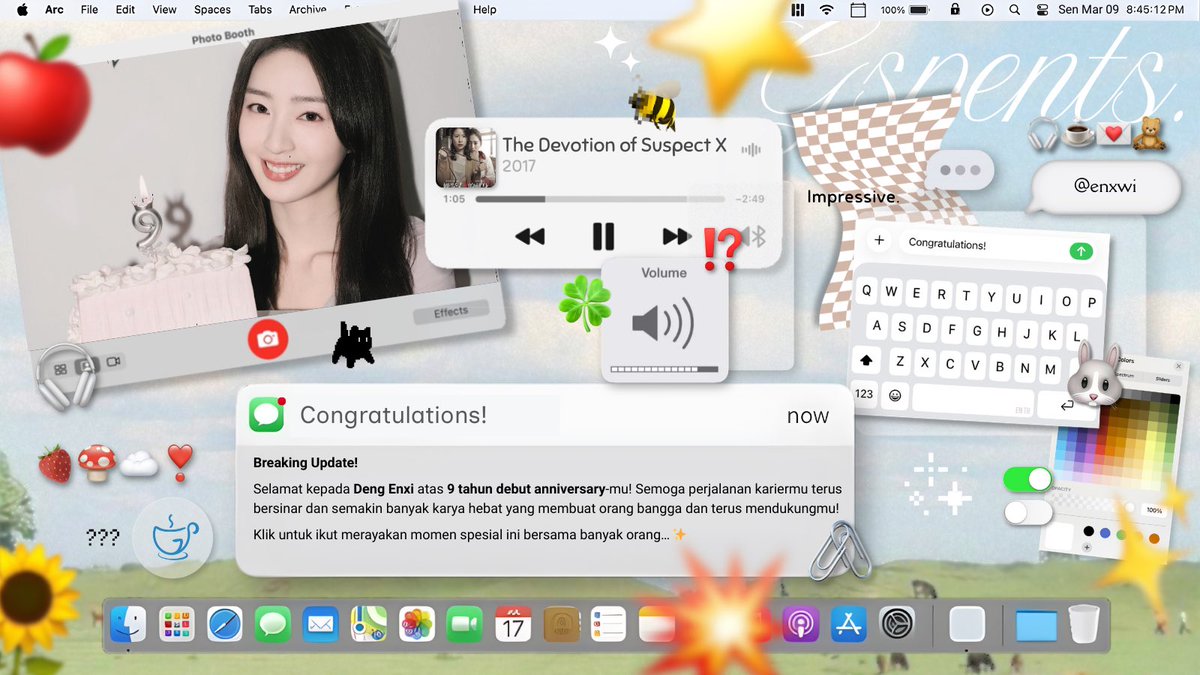Open FaceTime from the Dock

(x=465, y=625)
